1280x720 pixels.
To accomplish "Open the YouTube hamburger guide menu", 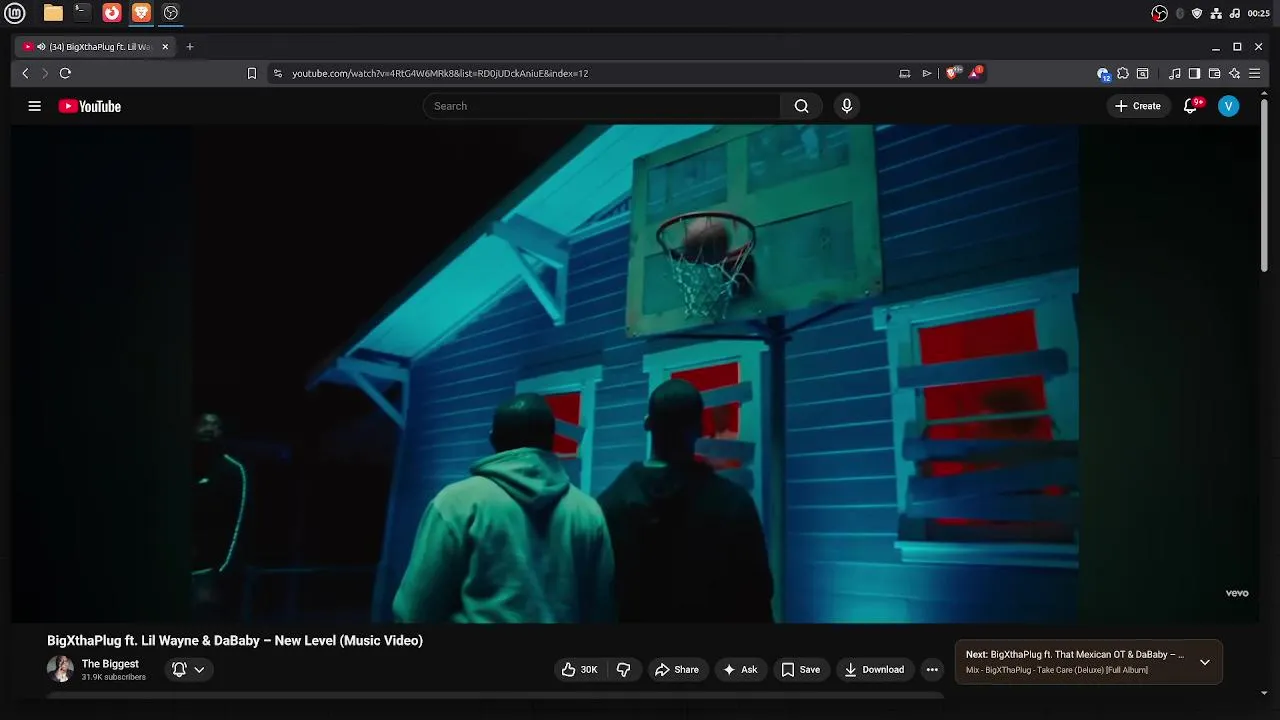I will point(34,106).
